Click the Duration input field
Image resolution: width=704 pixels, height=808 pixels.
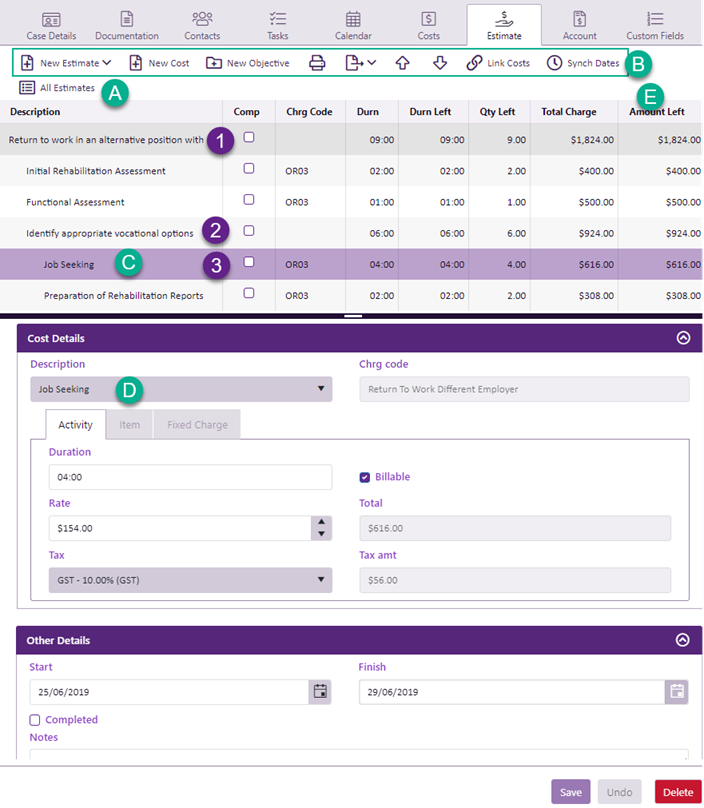point(190,478)
